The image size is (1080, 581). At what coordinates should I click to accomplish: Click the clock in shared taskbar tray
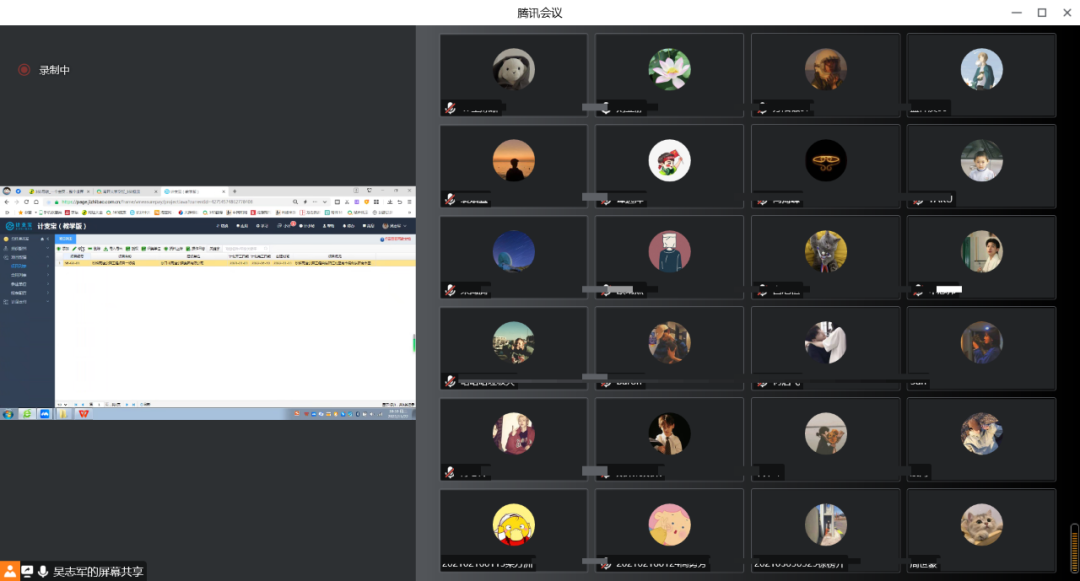tap(400, 414)
